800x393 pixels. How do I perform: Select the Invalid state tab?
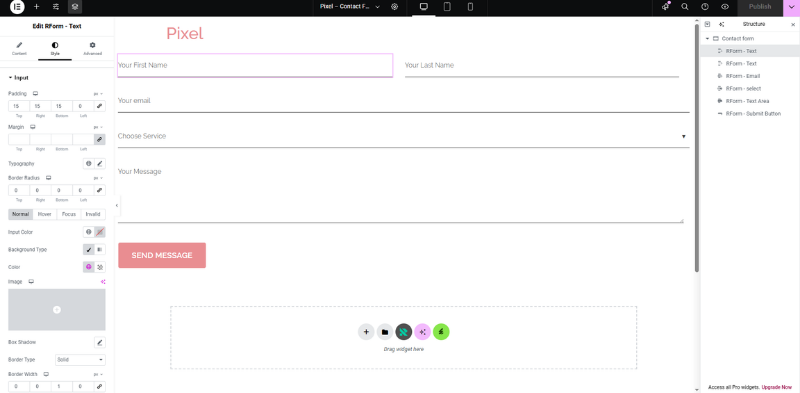point(93,214)
